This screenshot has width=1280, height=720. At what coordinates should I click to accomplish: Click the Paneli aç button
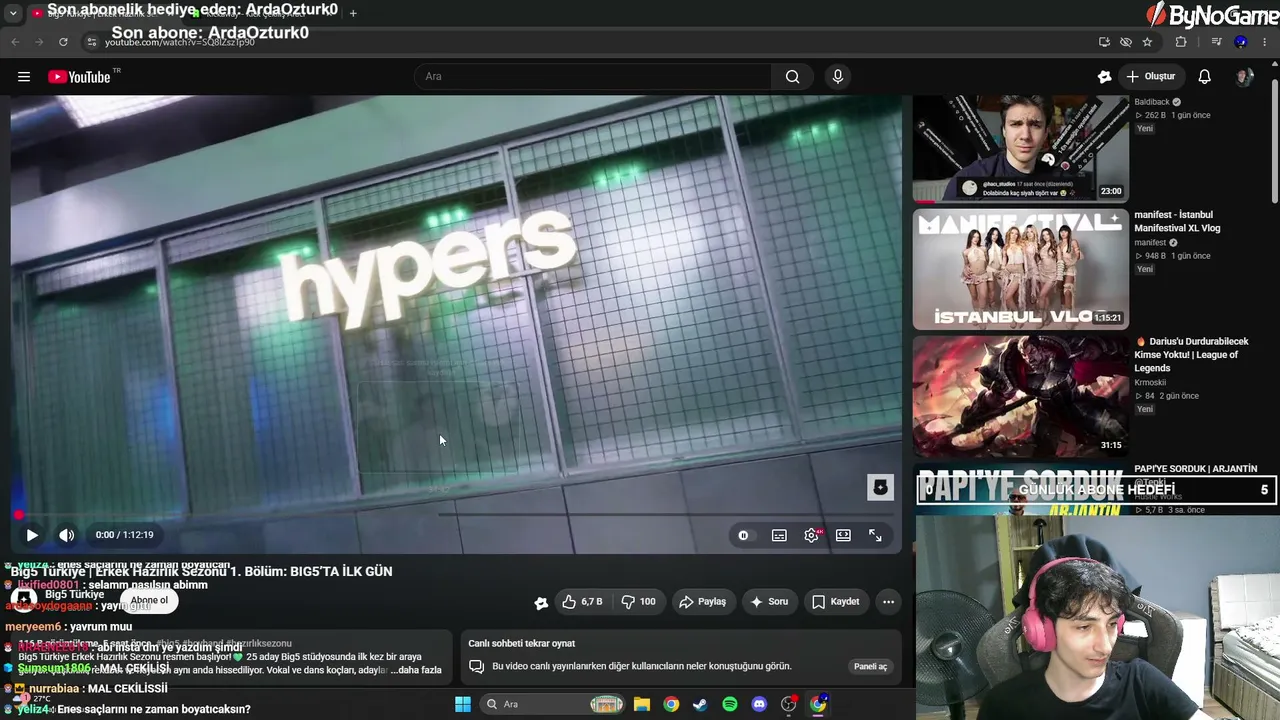[870, 666]
